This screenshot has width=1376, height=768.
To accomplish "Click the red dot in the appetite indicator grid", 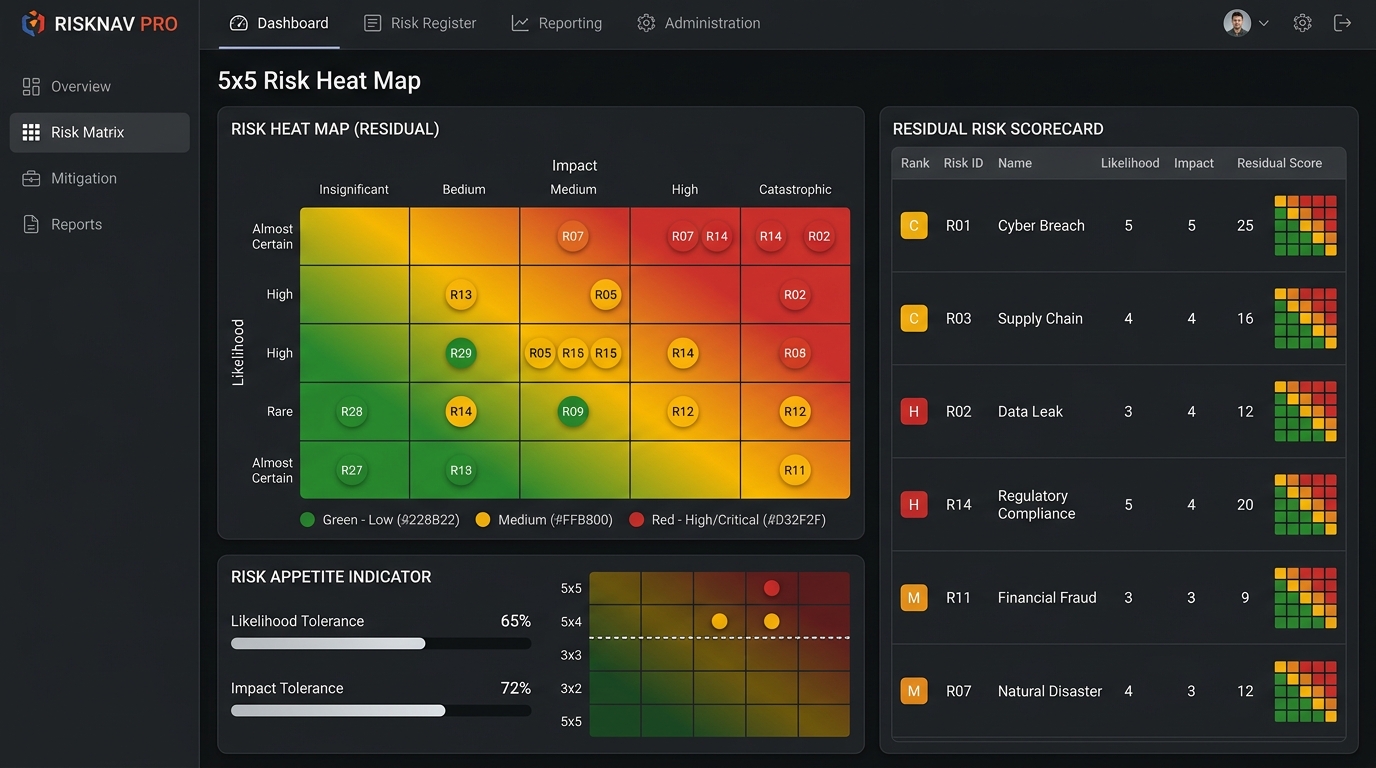I will pyautogui.click(x=771, y=588).
